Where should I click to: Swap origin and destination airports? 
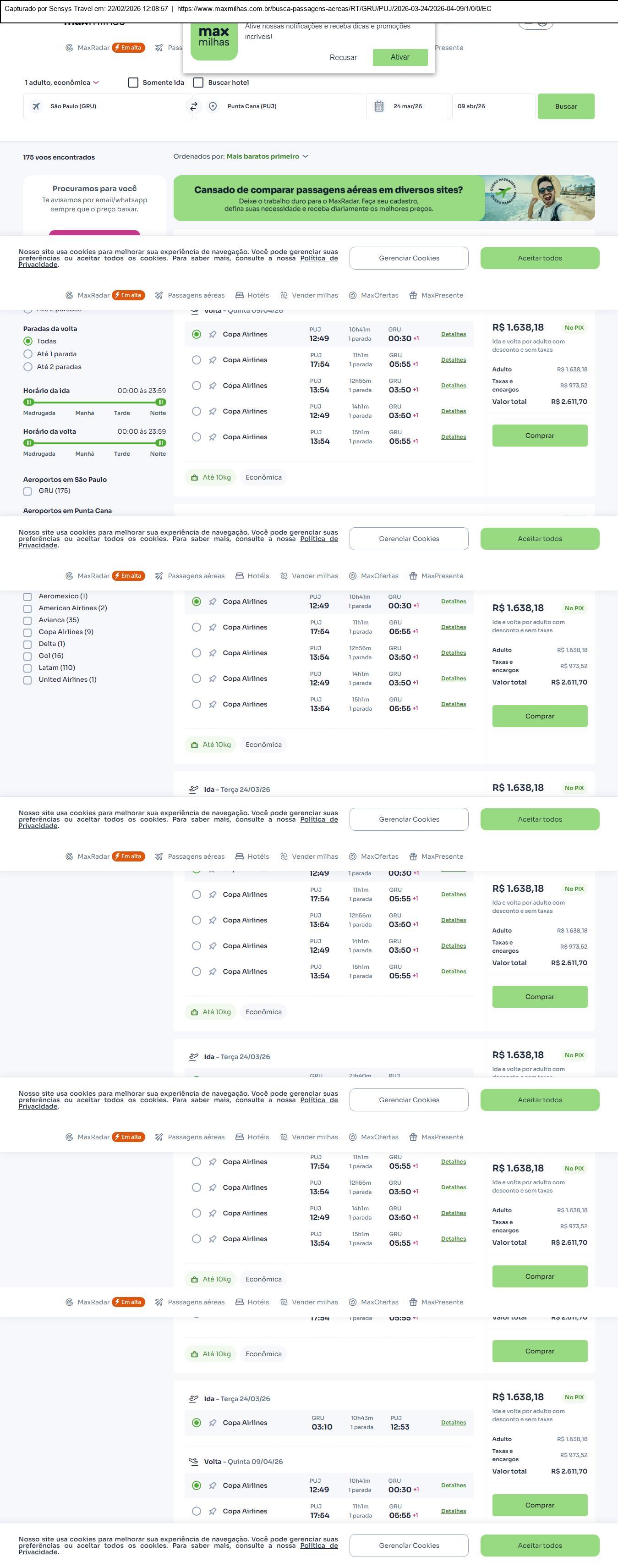point(193,106)
